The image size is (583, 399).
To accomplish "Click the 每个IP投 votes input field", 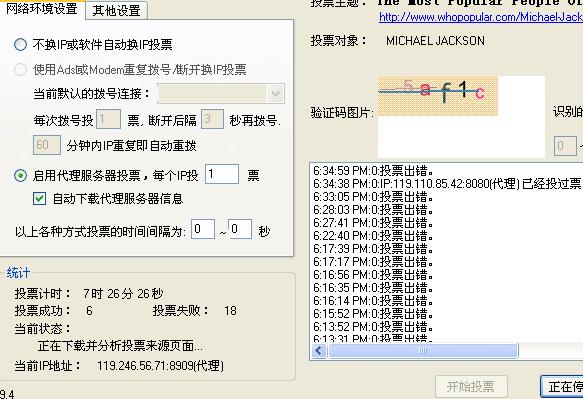I will tap(222, 174).
